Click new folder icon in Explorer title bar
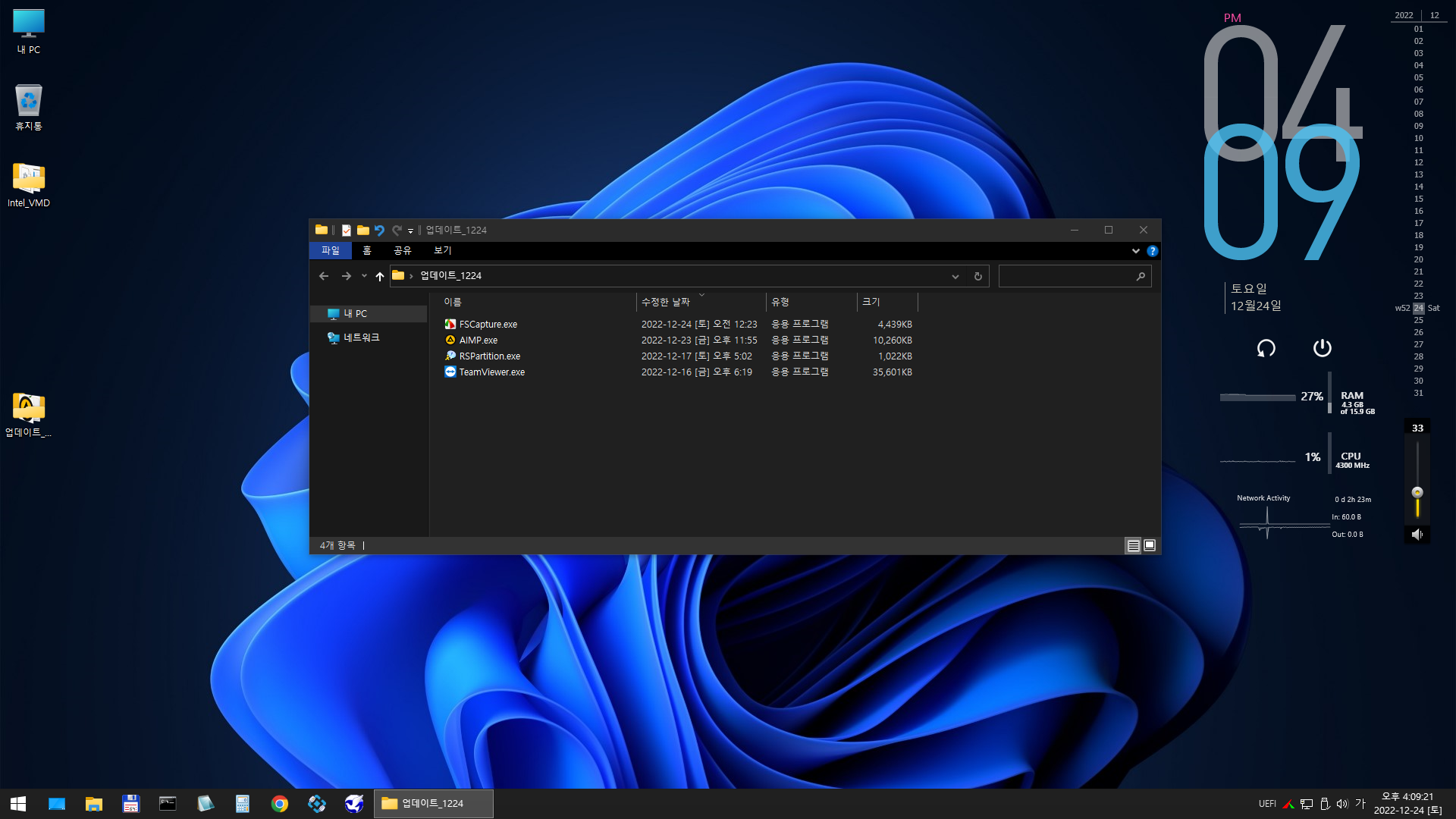Image resolution: width=1456 pixels, height=819 pixels. [363, 230]
